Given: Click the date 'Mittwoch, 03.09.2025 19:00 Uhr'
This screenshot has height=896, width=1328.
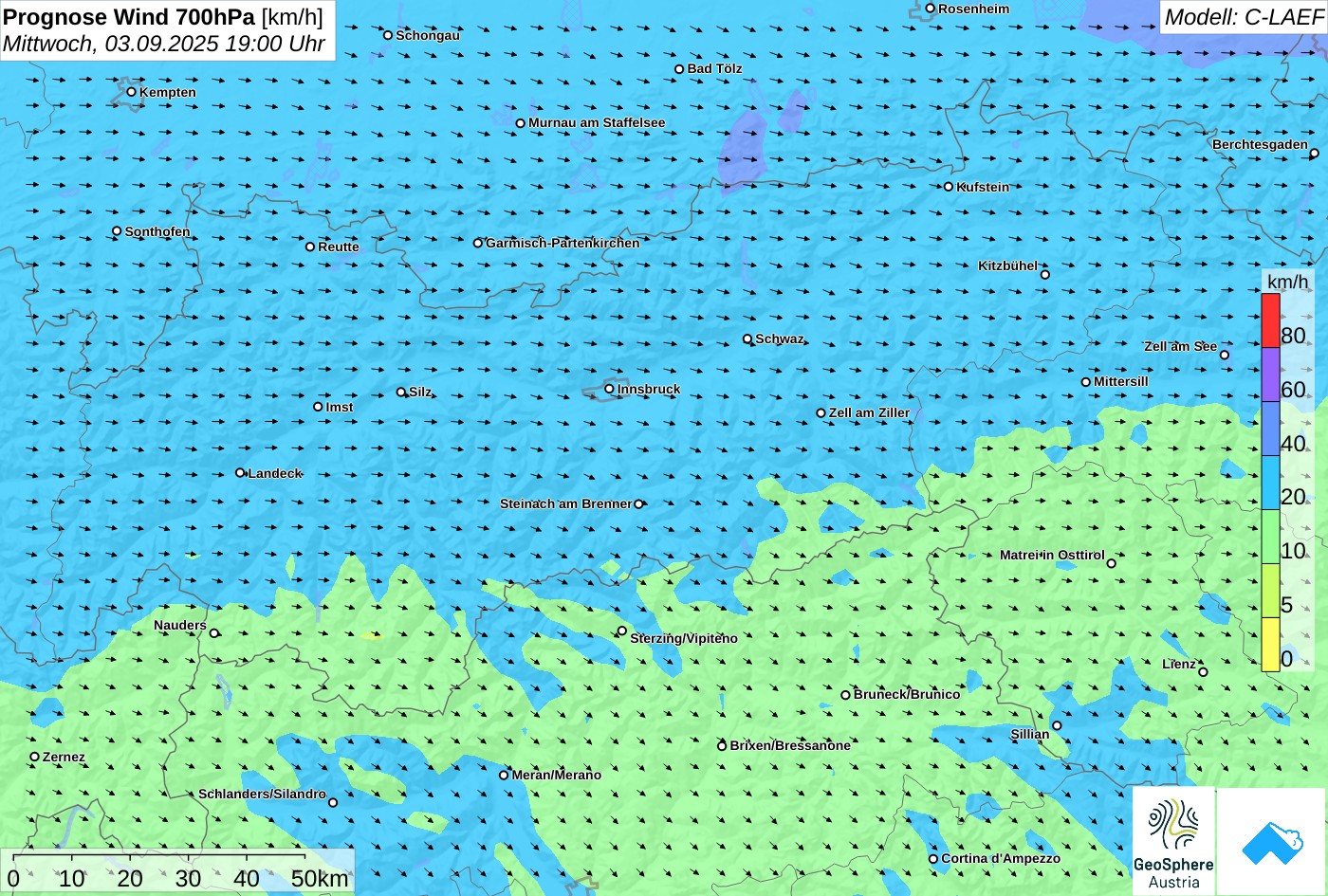Looking at the screenshot, I should click(x=164, y=44).
